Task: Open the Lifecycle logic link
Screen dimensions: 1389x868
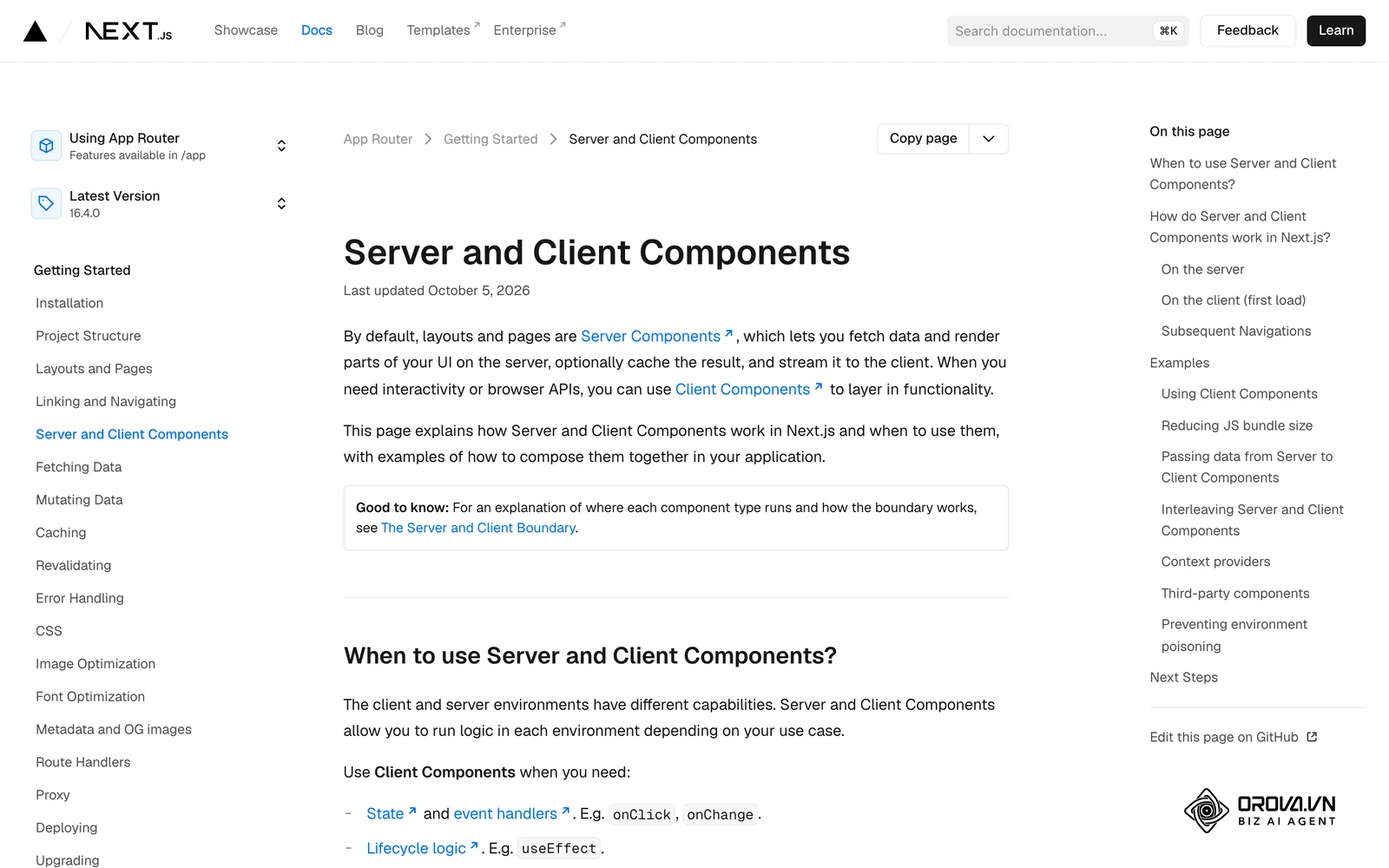Action: (422, 848)
